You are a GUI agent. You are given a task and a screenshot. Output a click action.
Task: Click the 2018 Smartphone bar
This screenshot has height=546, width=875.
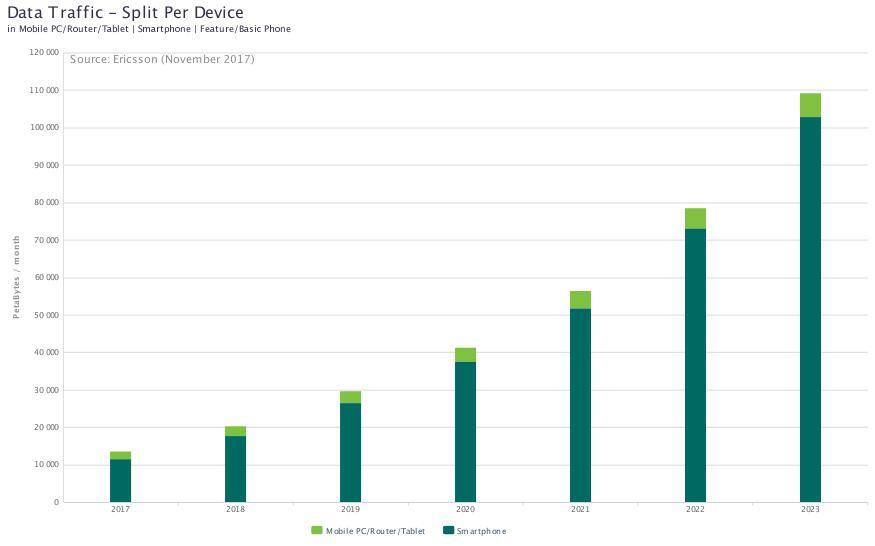coord(235,469)
